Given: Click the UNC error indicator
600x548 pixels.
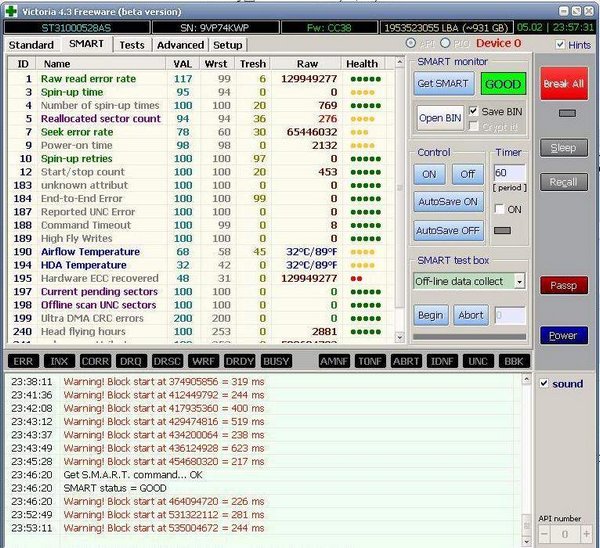Looking at the screenshot, I should (477, 360).
